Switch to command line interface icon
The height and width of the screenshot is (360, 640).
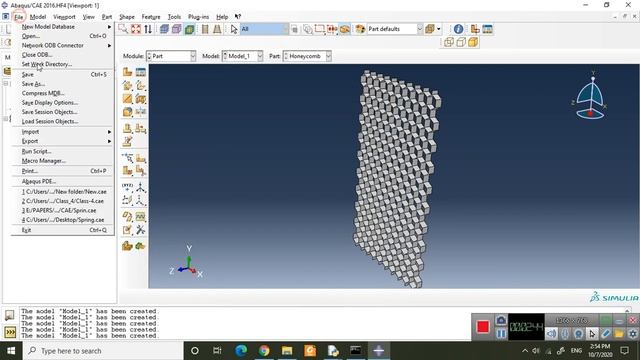(9, 332)
